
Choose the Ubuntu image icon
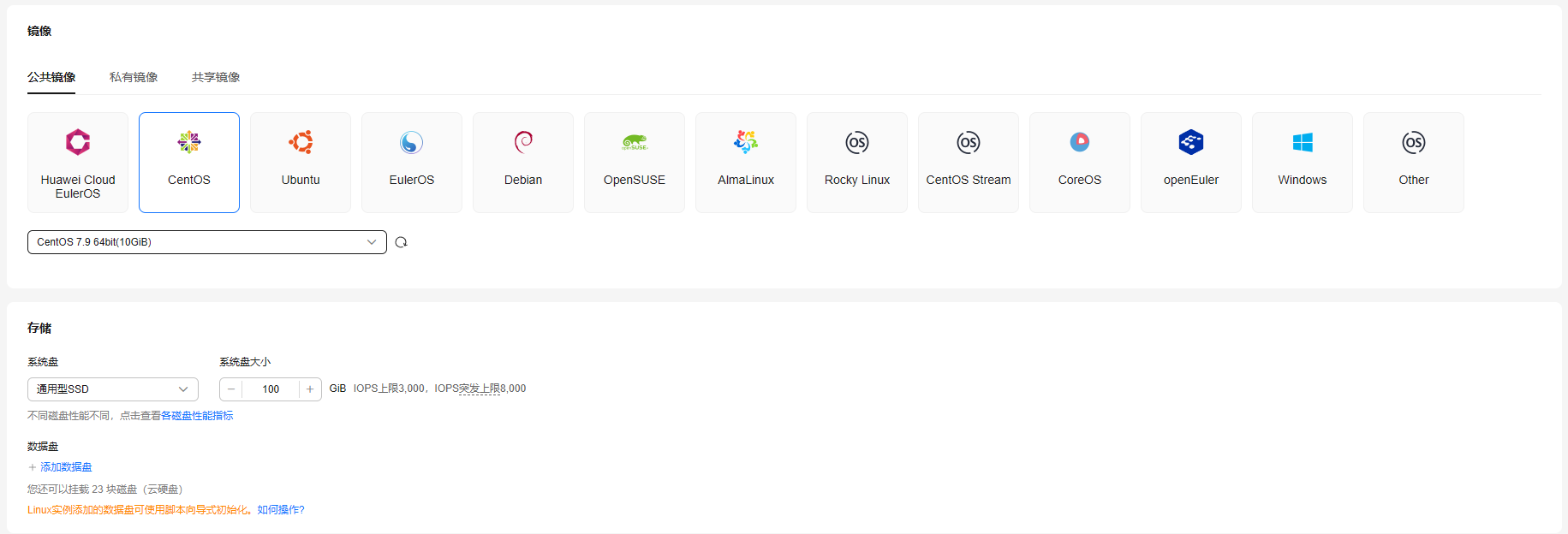click(x=301, y=142)
